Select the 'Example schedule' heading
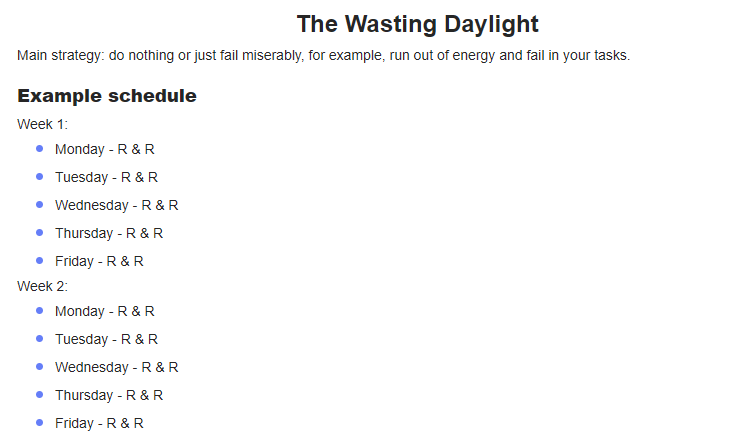This screenshot has height=448, width=745. (107, 95)
